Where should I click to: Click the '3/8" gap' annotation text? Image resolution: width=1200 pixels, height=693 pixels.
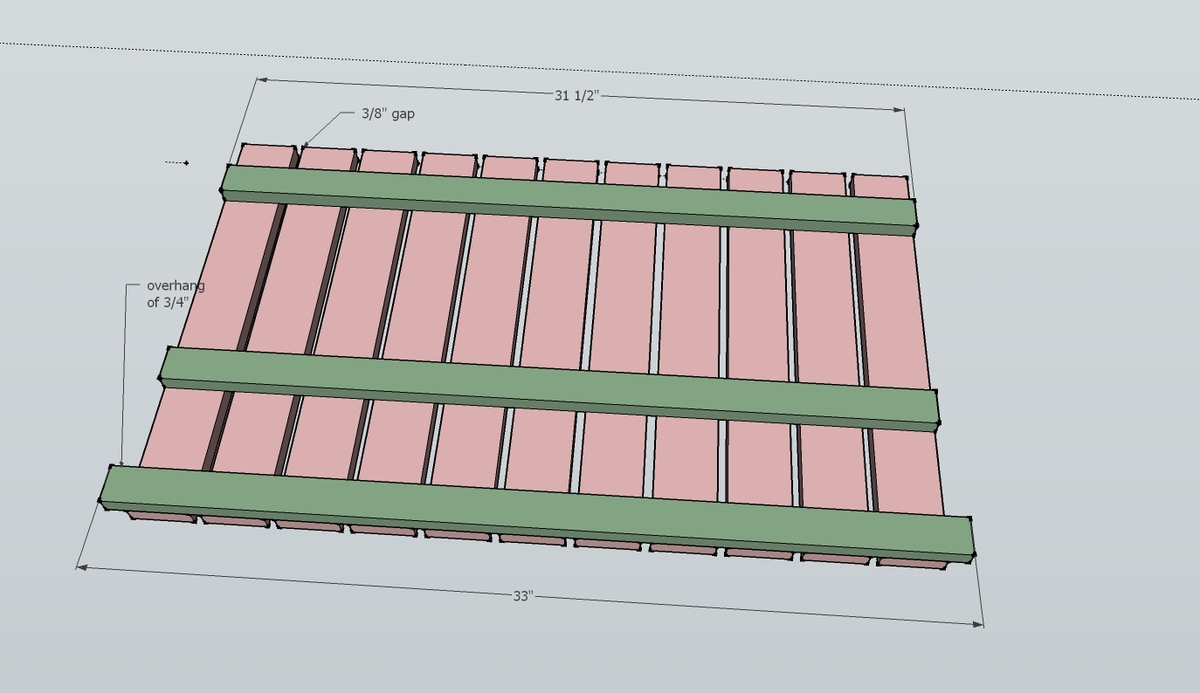click(x=388, y=114)
